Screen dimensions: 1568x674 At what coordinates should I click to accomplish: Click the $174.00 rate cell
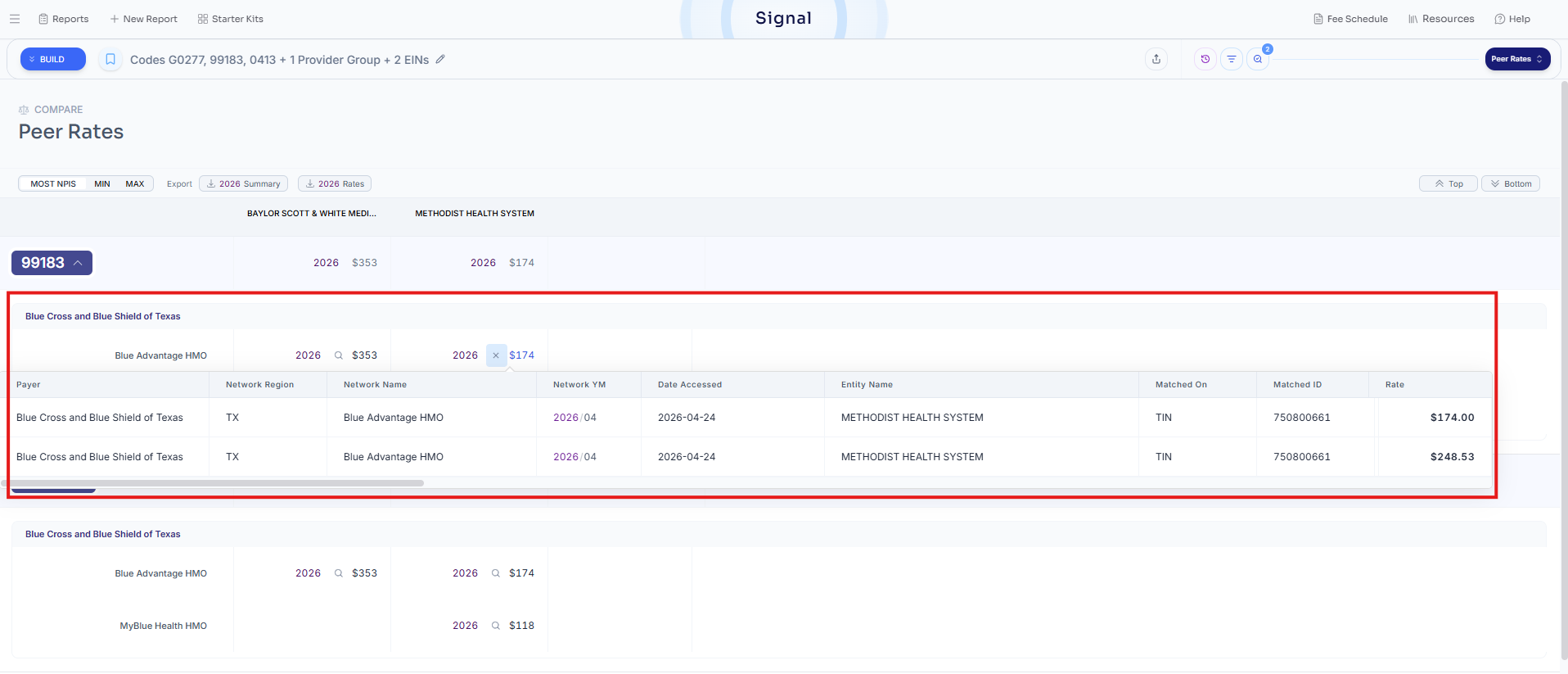point(1452,418)
